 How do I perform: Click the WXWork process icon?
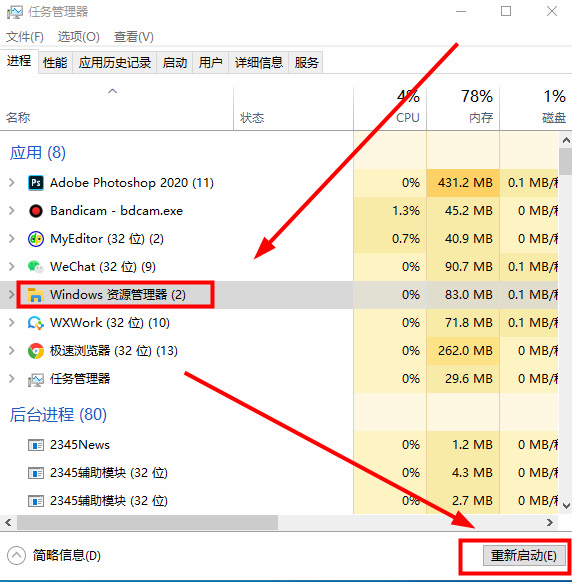coord(36,323)
